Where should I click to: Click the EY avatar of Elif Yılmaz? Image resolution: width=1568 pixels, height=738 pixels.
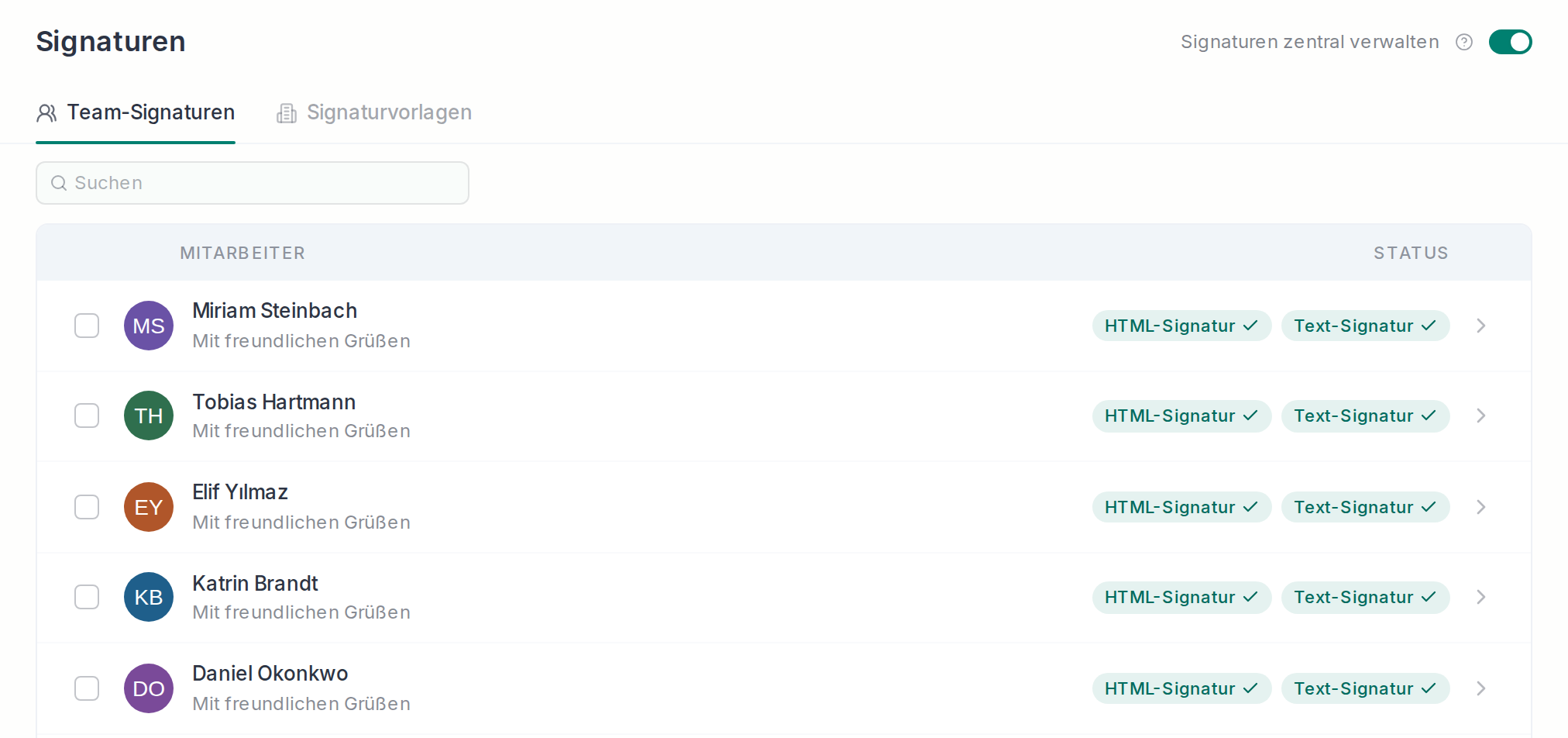[x=149, y=507]
